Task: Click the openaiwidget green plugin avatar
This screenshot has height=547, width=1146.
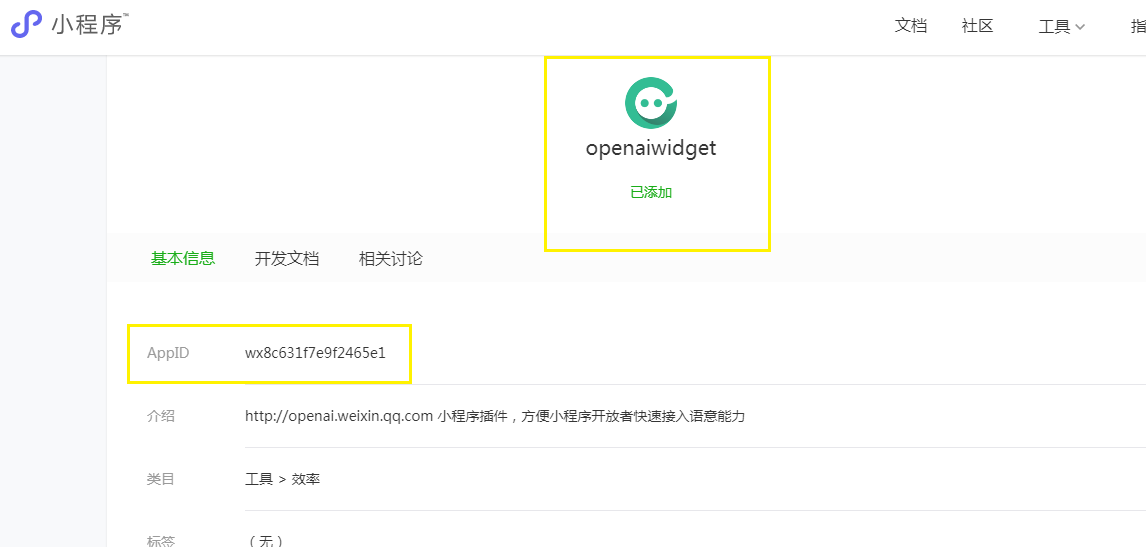Action: coord(651,103)
